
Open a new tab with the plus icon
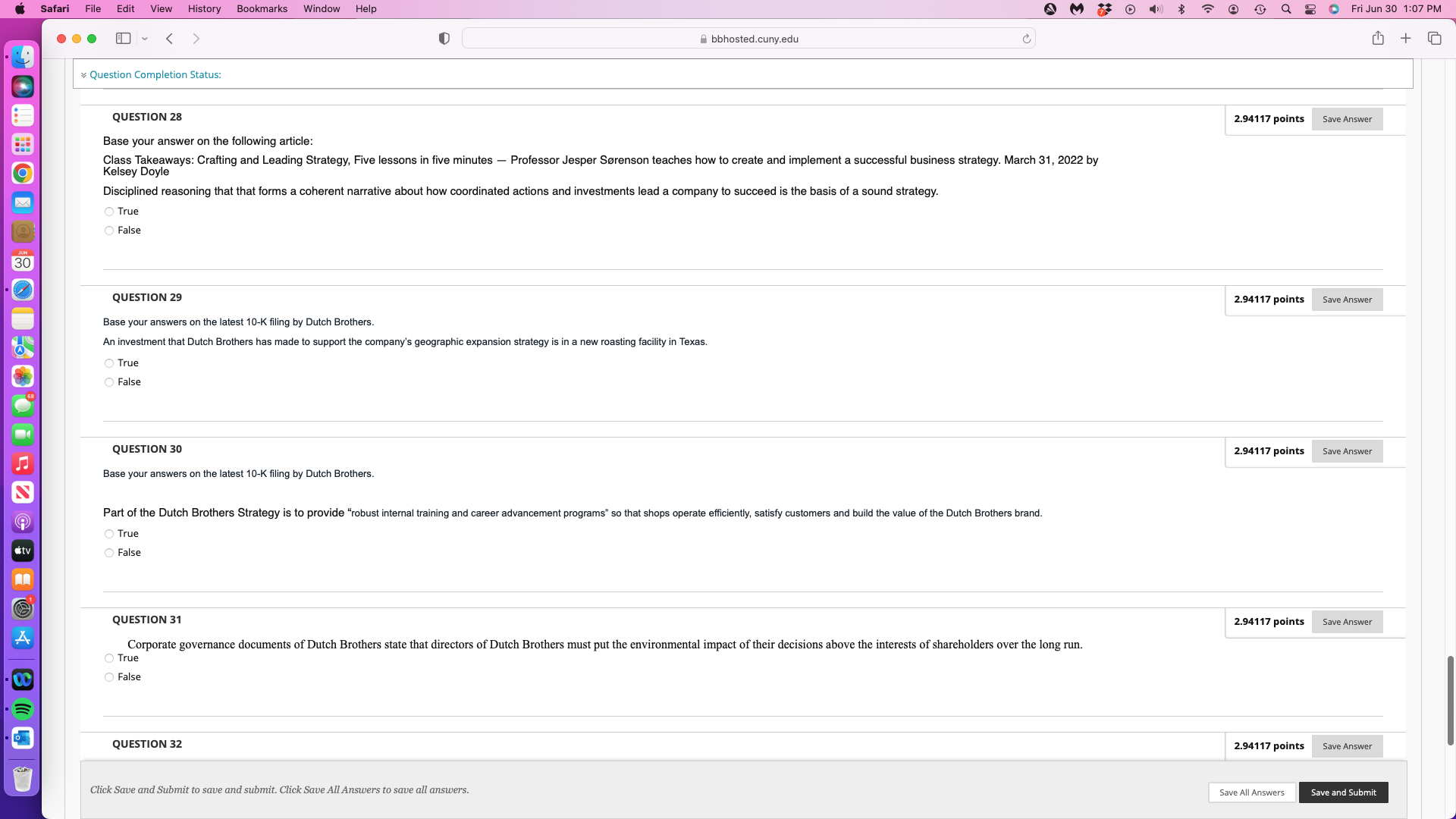1405,39
